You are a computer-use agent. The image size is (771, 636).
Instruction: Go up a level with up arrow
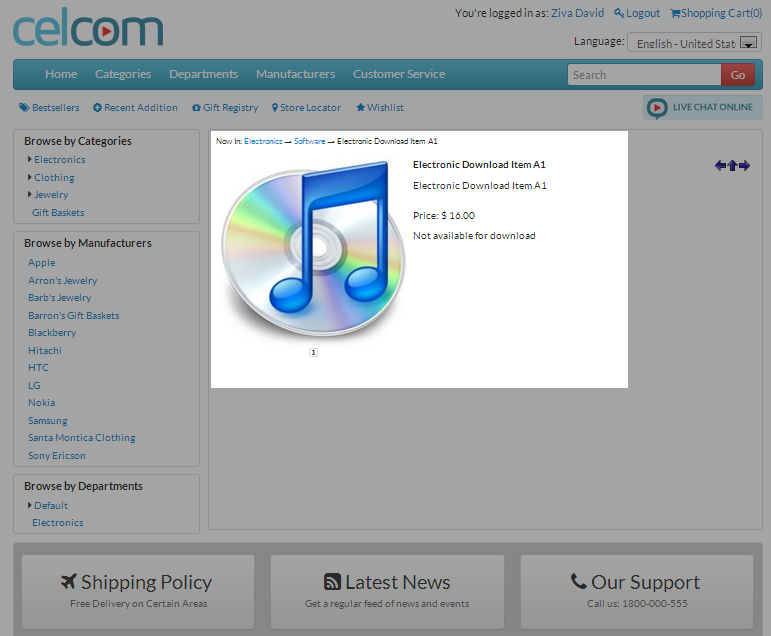tap(732, 166)
